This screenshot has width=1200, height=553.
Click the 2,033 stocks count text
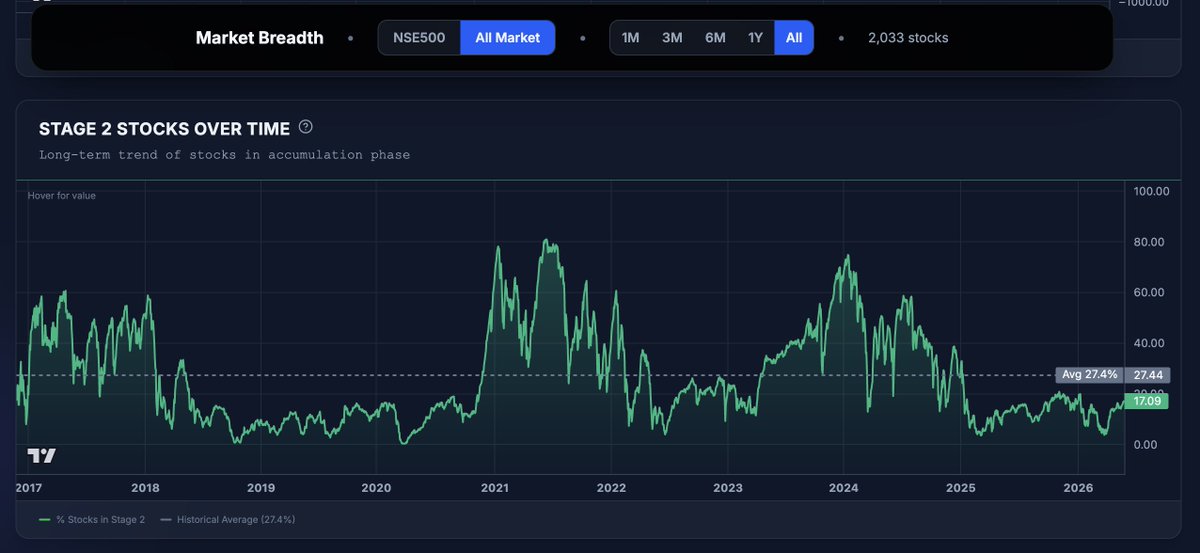pyautogui.click(x=908, y=38)
